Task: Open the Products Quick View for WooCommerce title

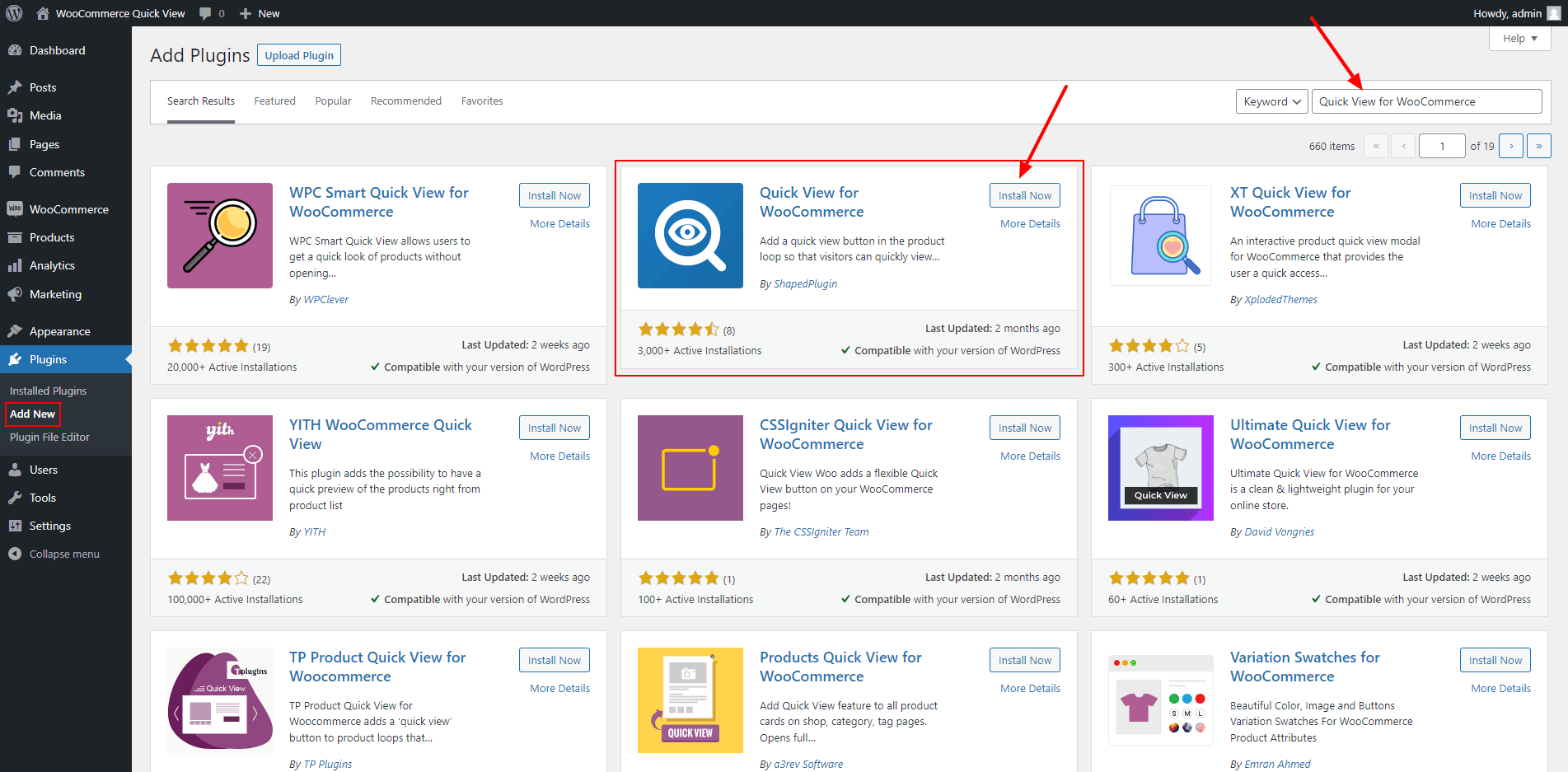Action: (x=840, y=667)
